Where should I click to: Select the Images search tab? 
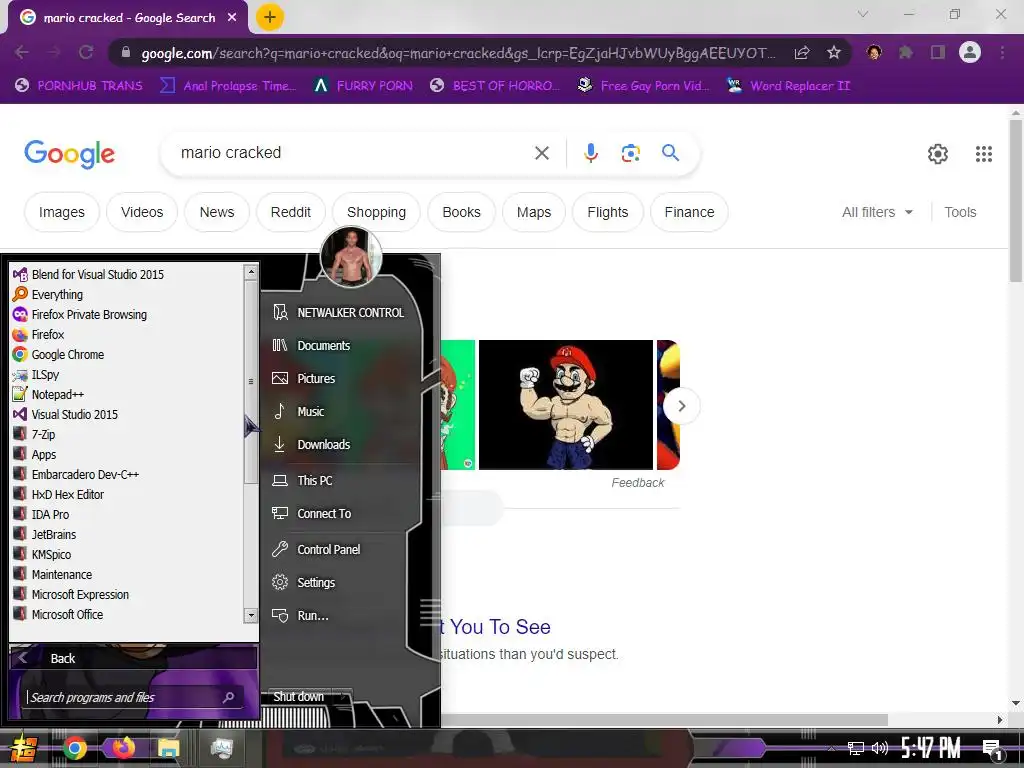pos(61,212)
